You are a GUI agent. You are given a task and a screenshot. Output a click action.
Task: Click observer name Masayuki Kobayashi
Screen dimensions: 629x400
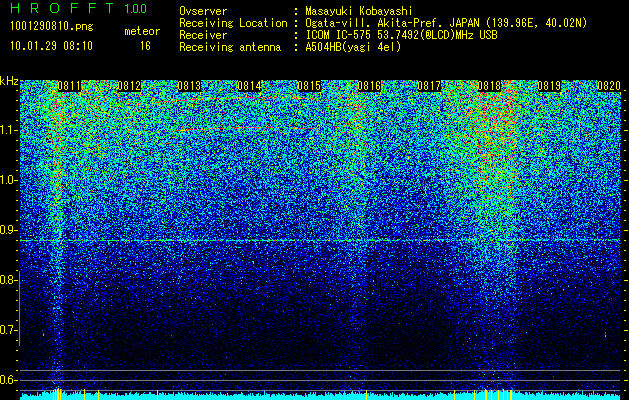click(359, 12)
